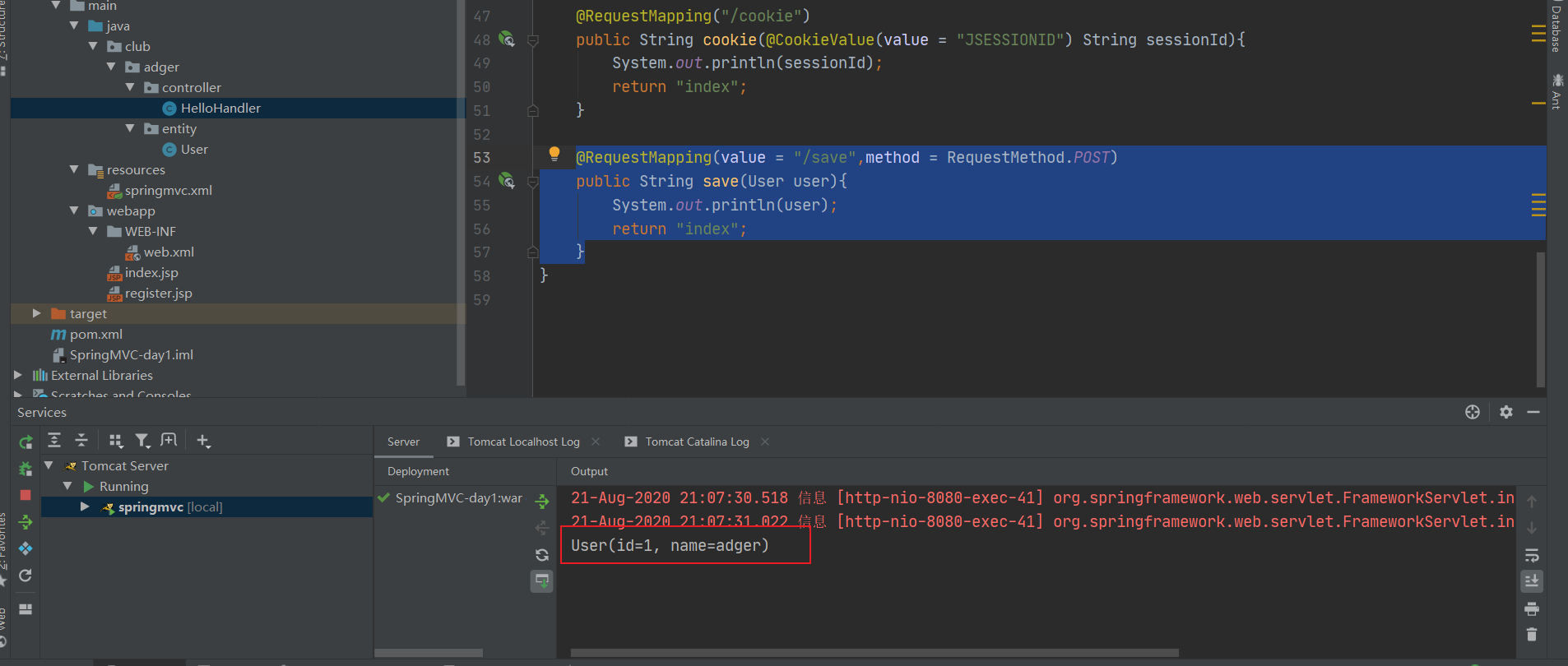This screenshot has width=1568, height=666.
Task: Click the layout icon at Services sidebar bottom
Action: pyautogui.click(x=26, y=609)
